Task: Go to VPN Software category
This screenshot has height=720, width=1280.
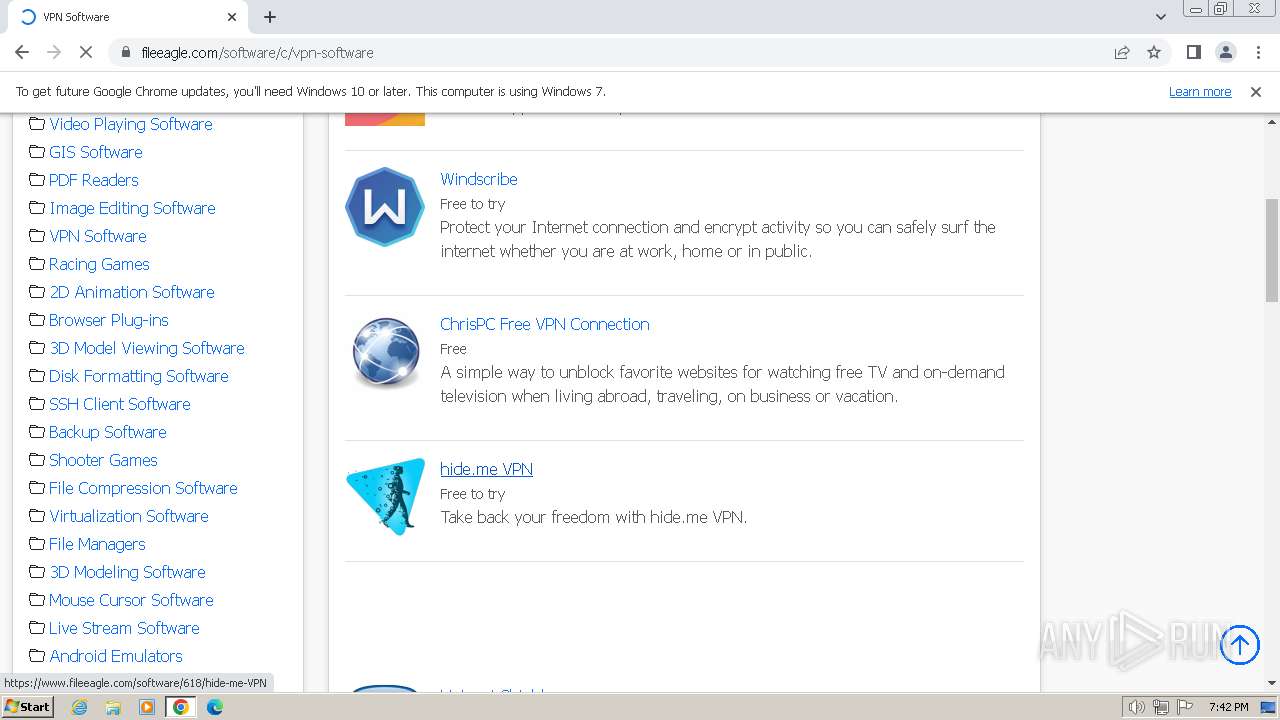Action: coord(98,236)
